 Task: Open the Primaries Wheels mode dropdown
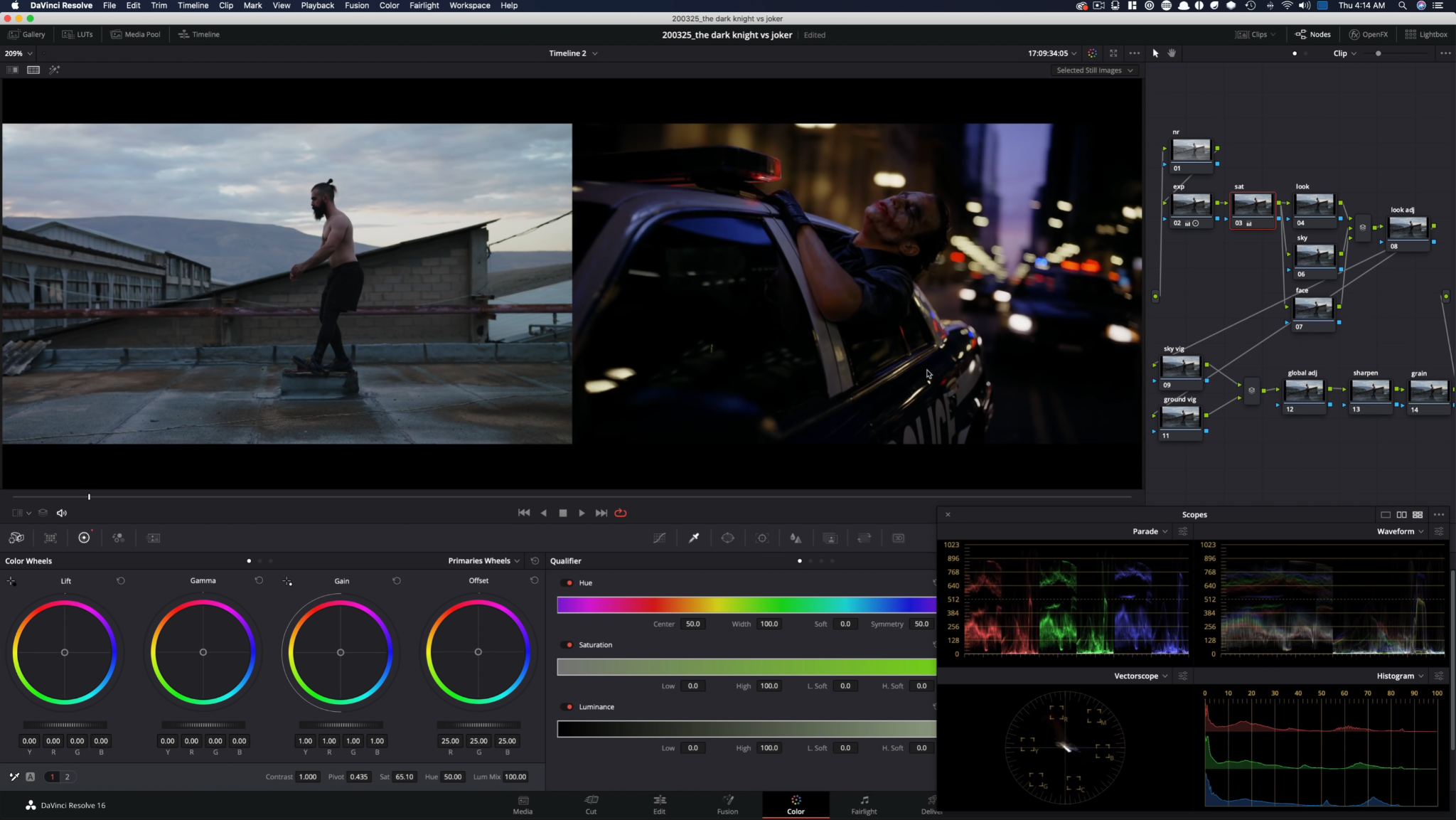483,561
